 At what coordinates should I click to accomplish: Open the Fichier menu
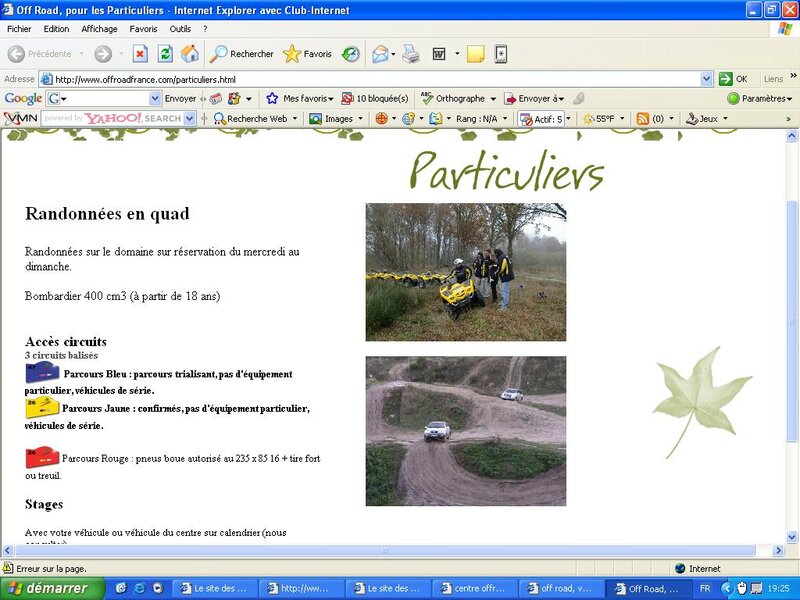click(19, 29)
